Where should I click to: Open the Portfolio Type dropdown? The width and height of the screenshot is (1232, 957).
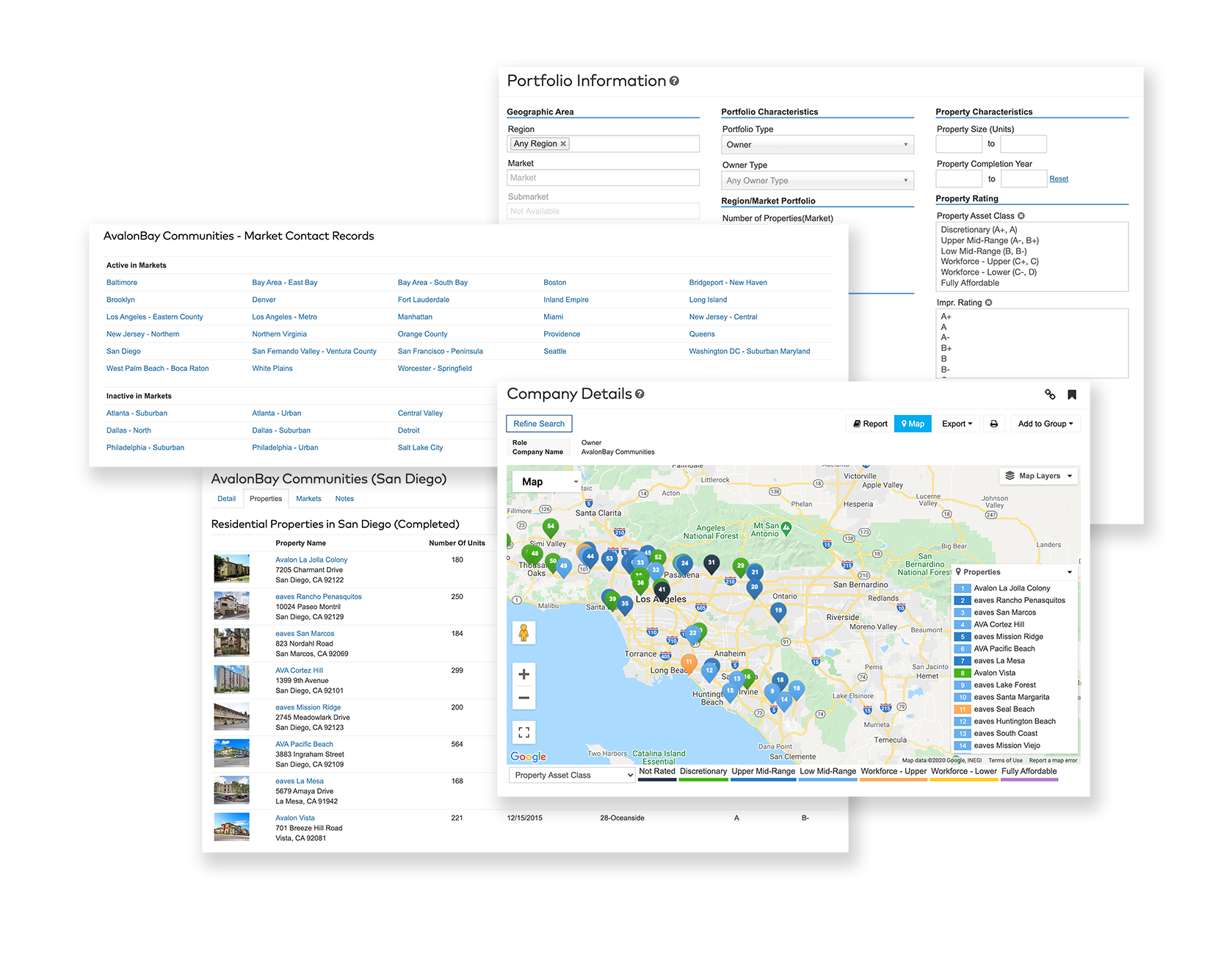coord(817,145)
